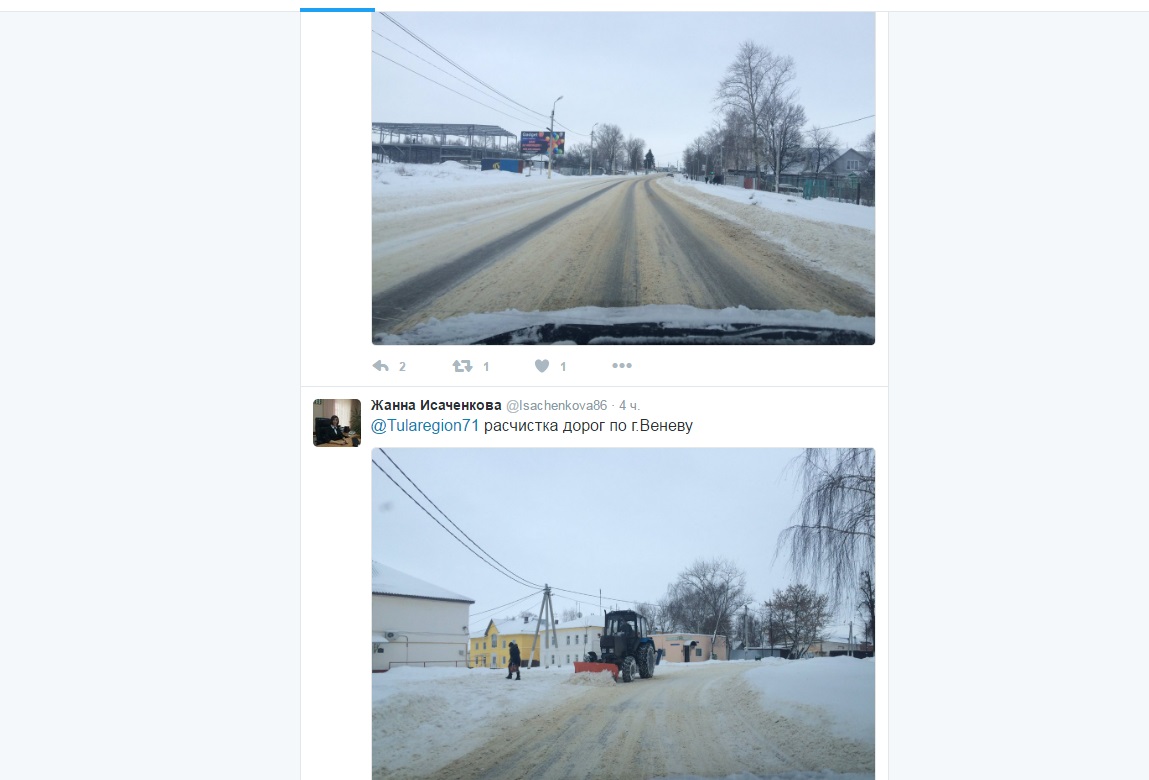Screen dimensions: 1149x780
Task: Enlarge the snowy road photo
Action: [624, 178]
